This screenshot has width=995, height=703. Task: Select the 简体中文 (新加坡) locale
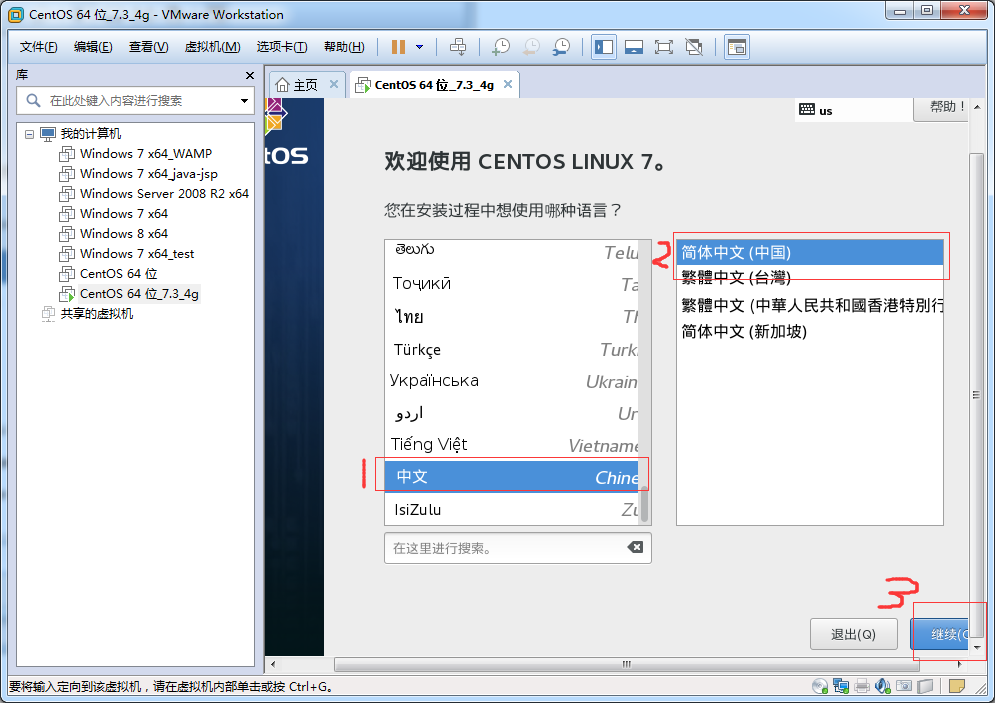point(810,331)
